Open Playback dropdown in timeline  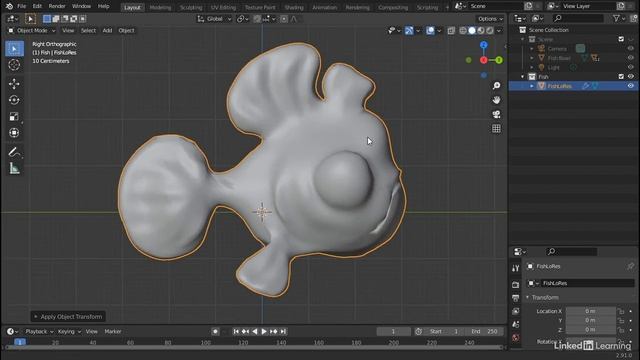pos(39,331)
